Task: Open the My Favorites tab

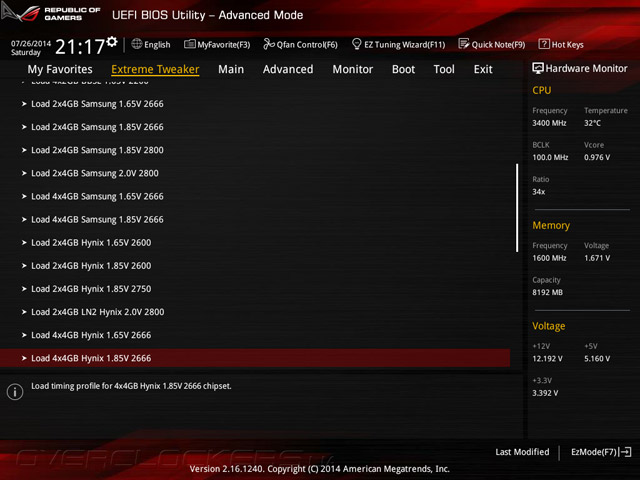Action: pos(60,69)
